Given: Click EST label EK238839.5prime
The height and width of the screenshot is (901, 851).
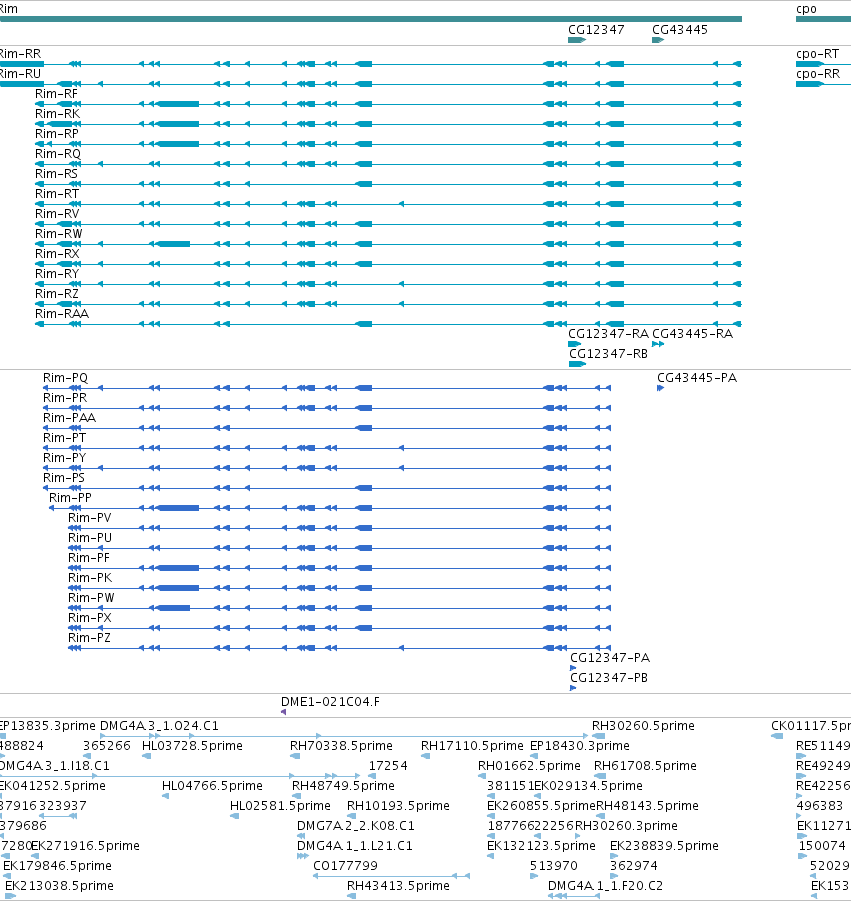Looking at the screenshot, I should pyautogui.click(x=664, y=846).
